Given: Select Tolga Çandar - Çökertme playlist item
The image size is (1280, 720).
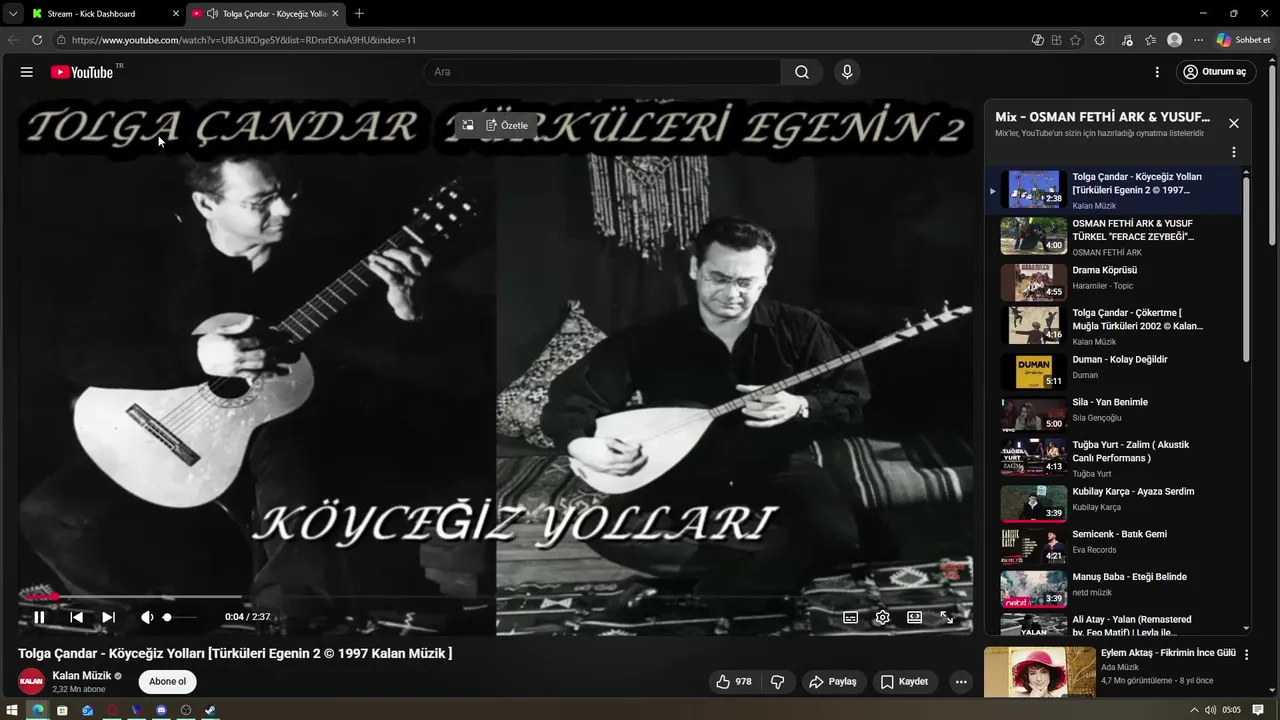Looking at the screenshot, I should pyautogui.click(x=1120, y=325).
